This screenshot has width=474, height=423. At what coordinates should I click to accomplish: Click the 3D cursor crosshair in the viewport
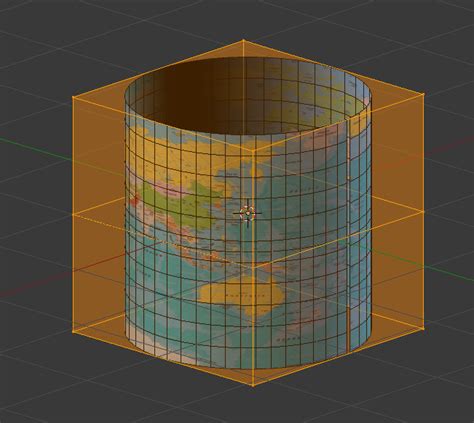click(x=248, y=213)
